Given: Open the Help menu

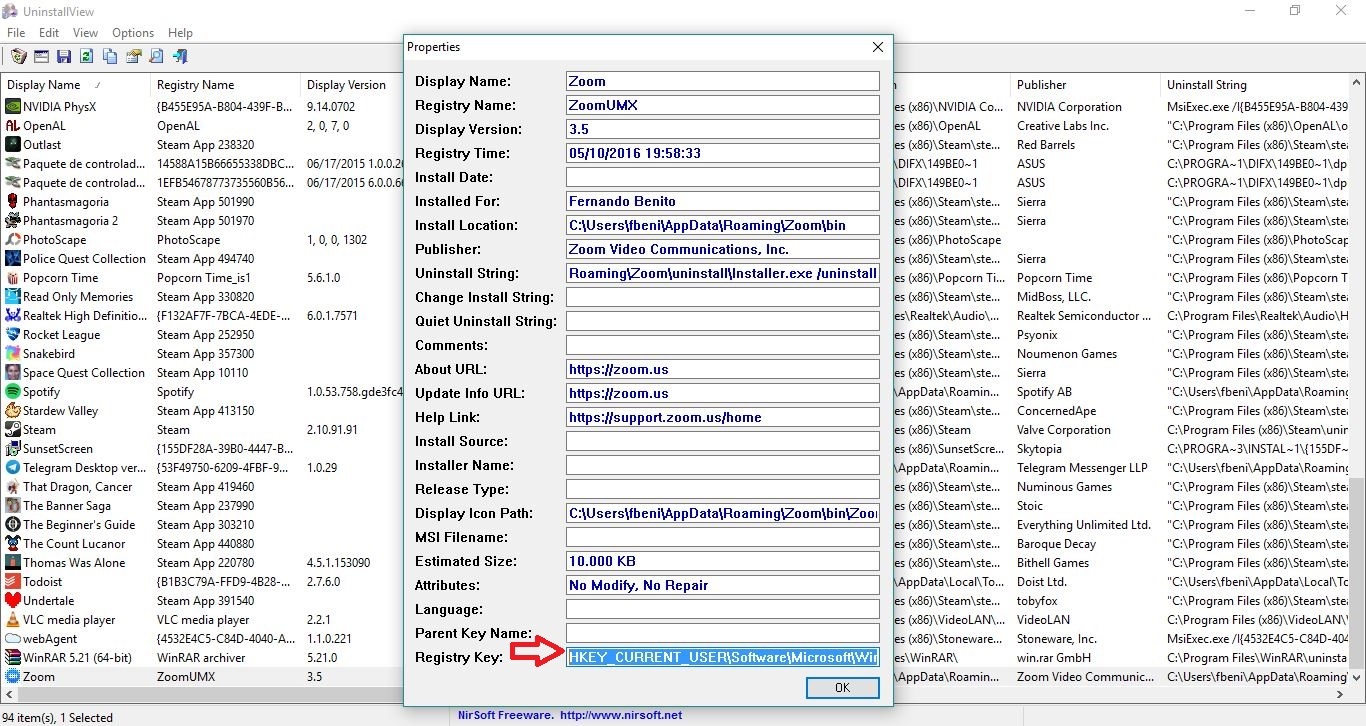Looking at the screenshot, I should pyautogui.click(x=180, y=33).
